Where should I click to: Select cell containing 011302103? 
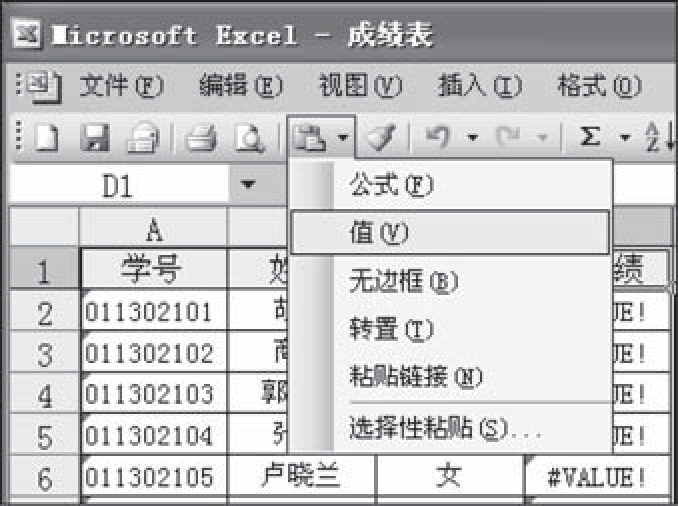click(154, 393)
